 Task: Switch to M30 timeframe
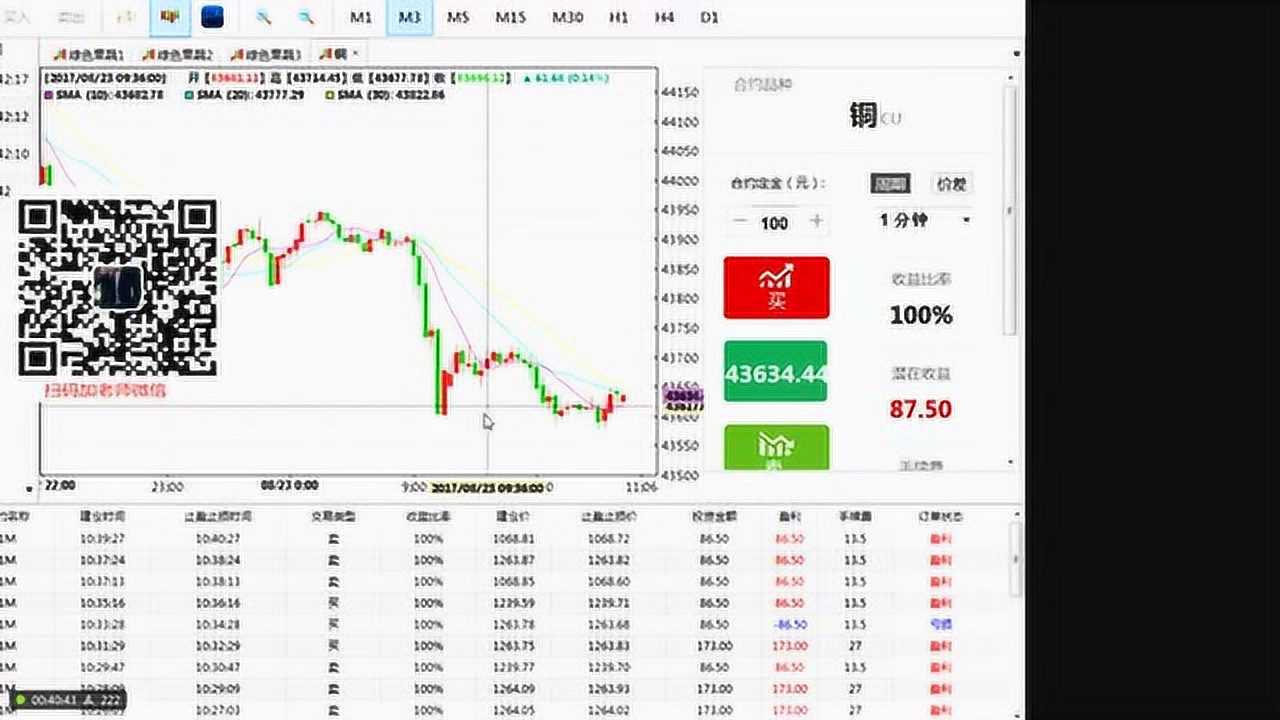point(567,17)
